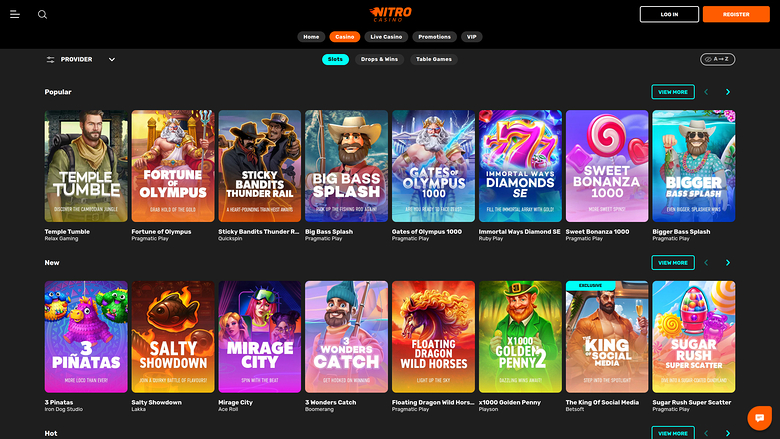Go to Home tab
The width and height of the screenshot is (780, 439).
tap(311, 37)
